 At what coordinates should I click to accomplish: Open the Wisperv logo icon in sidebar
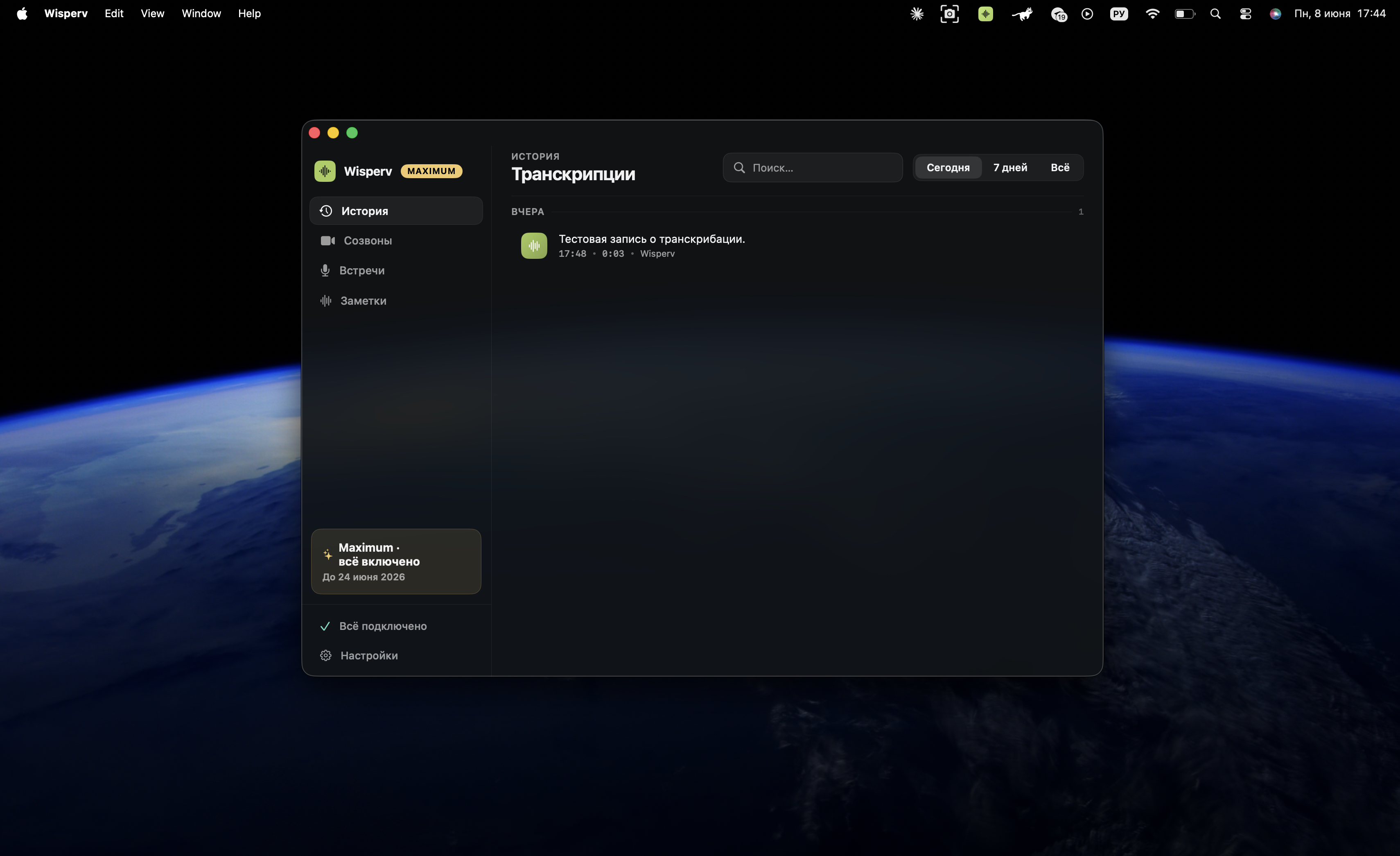(x=325, y=171)
